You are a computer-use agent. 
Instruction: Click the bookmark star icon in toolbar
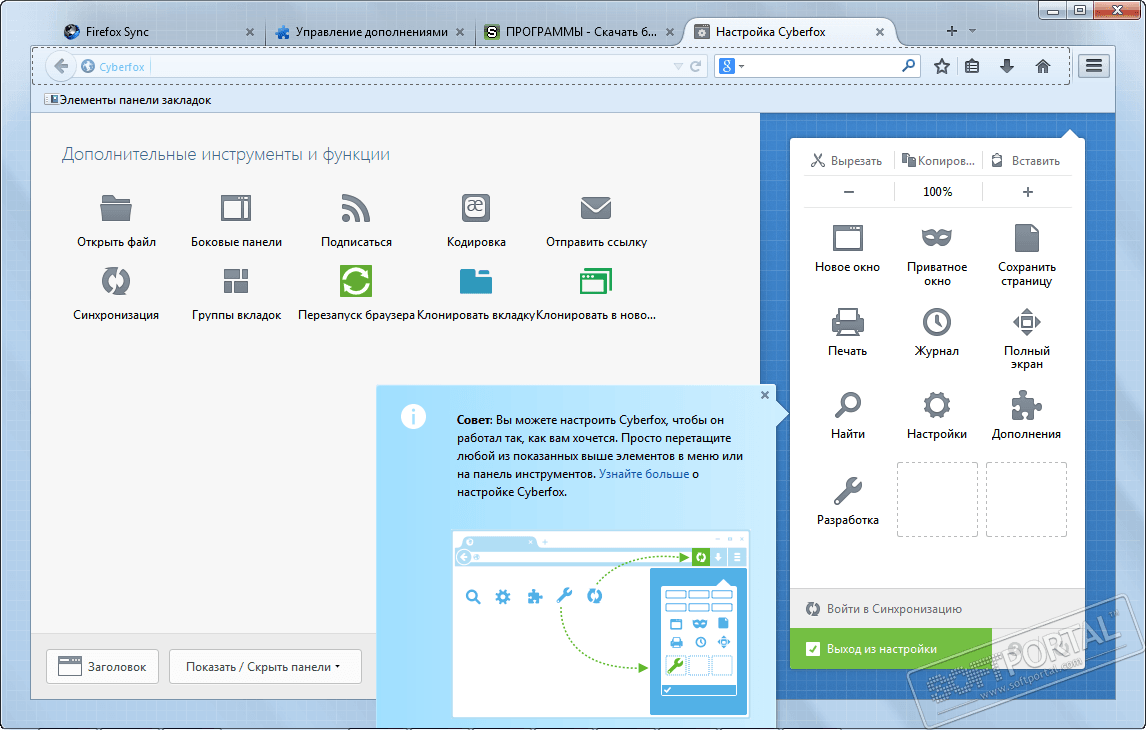(941, 66)
